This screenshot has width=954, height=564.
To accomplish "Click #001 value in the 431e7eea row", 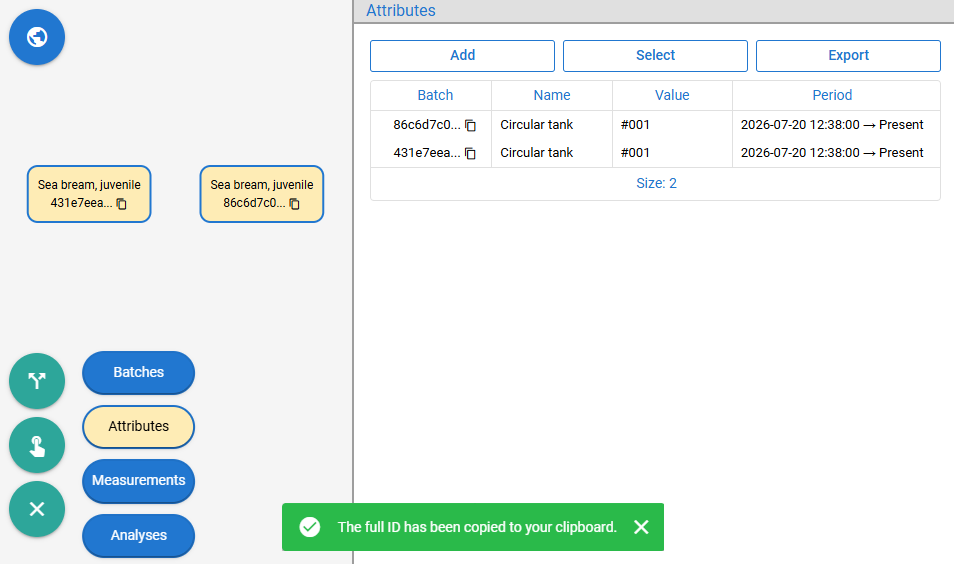I will click(635, 153).
